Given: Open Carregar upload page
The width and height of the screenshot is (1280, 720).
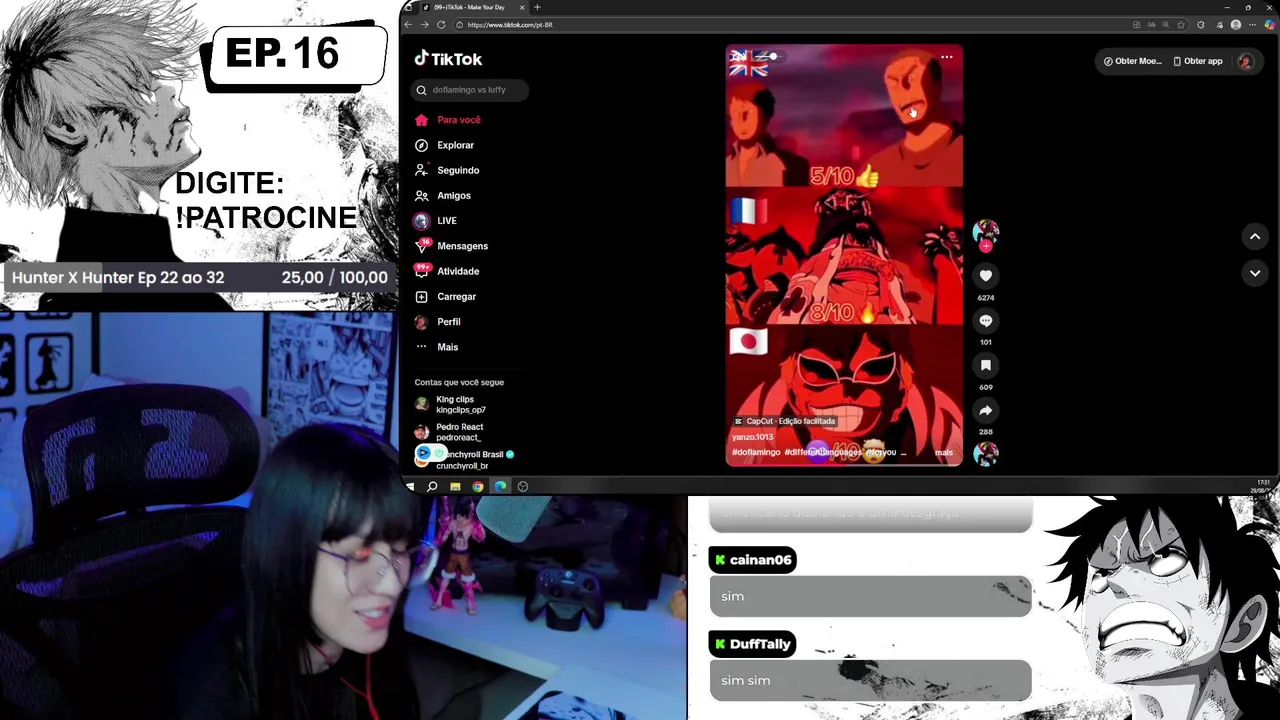Looking at the screenshot, I should 446,297.
